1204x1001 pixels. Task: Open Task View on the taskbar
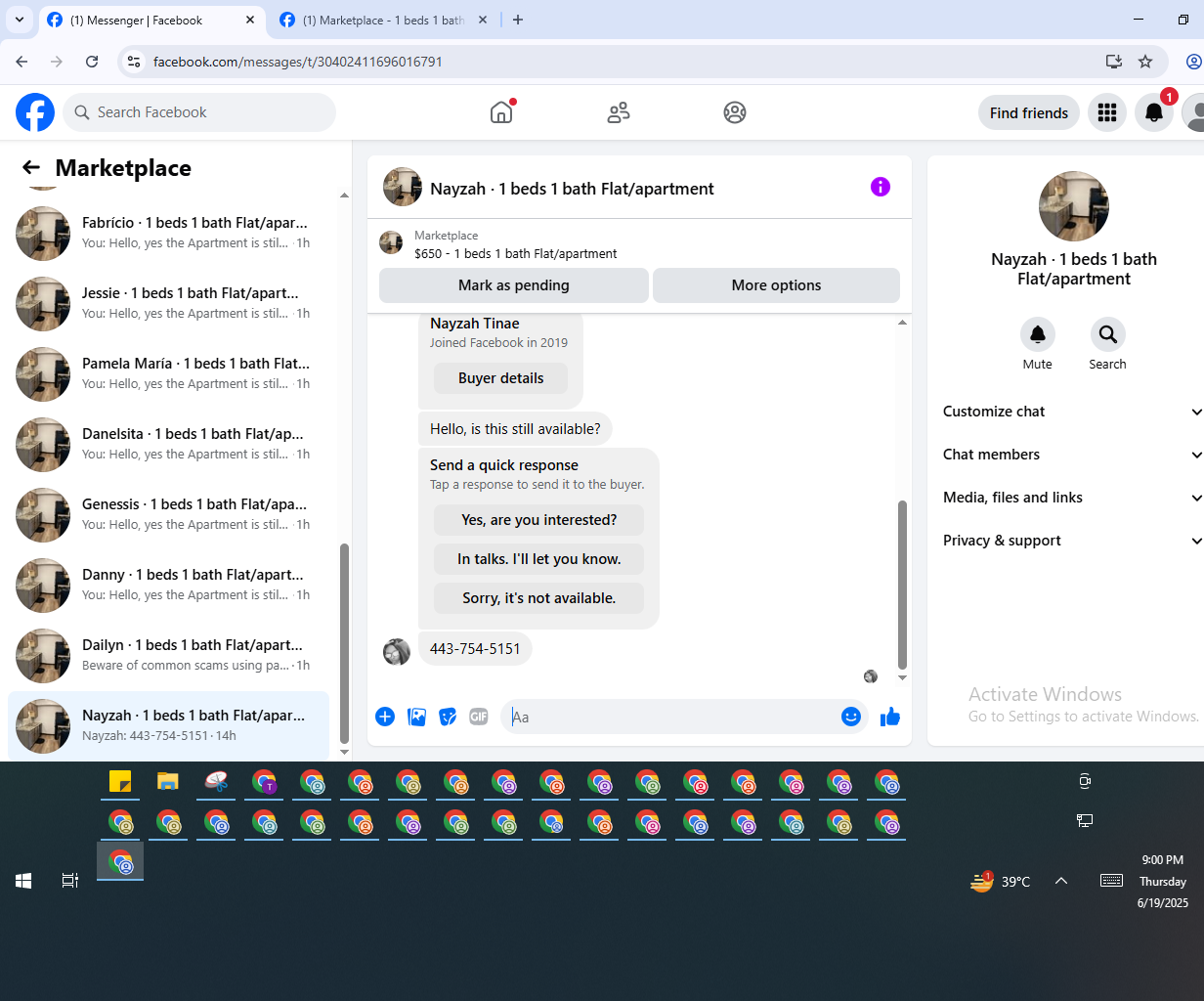click(70, 881)
